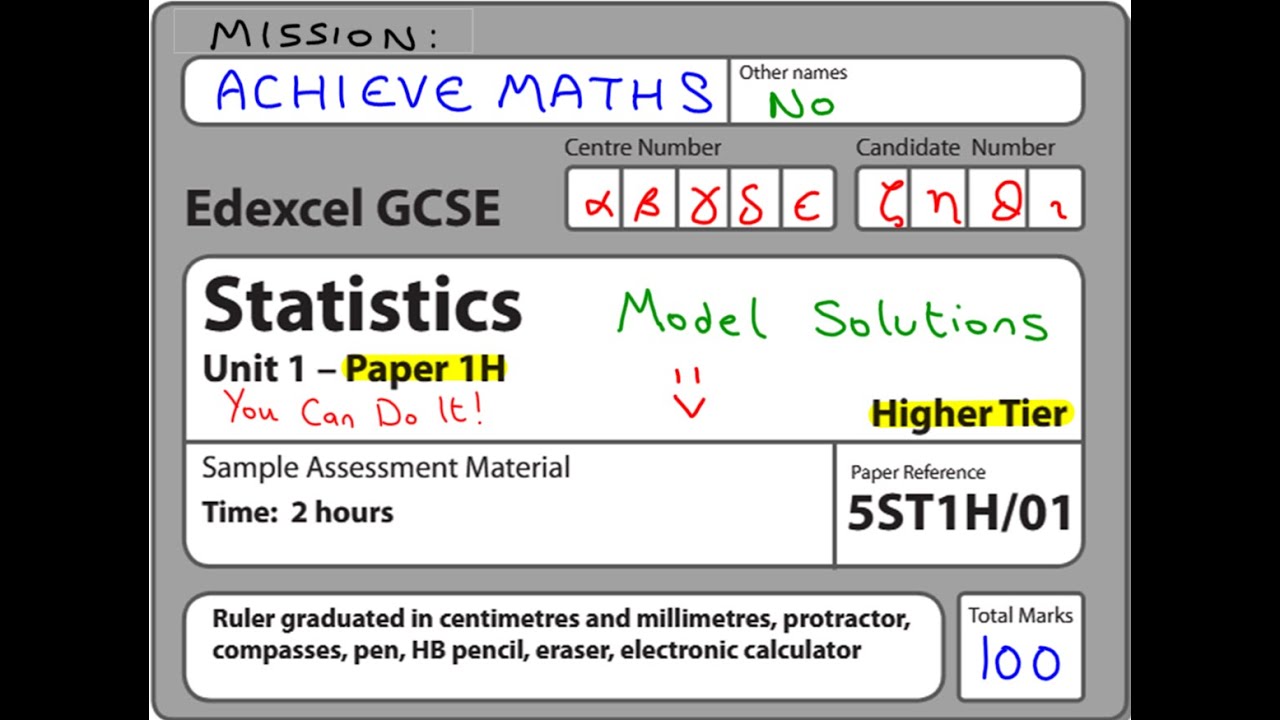
Task: Click the red 'You Can Do It!' note
Action: tap(353, 409)
